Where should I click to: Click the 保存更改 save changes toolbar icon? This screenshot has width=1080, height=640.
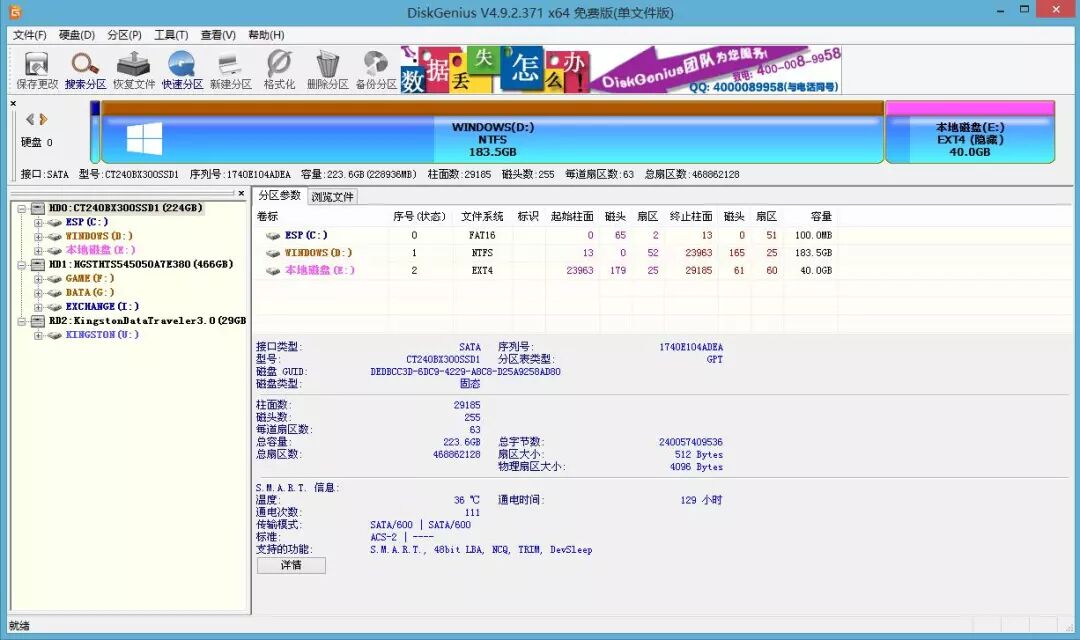(37, 70)
